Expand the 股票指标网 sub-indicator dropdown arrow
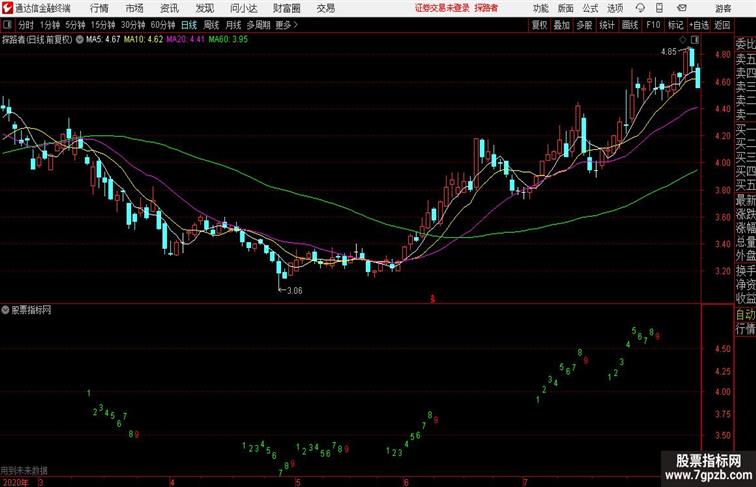Image resolution: width=756 pixels, height=487 pixels. click(x=5, y=310)
